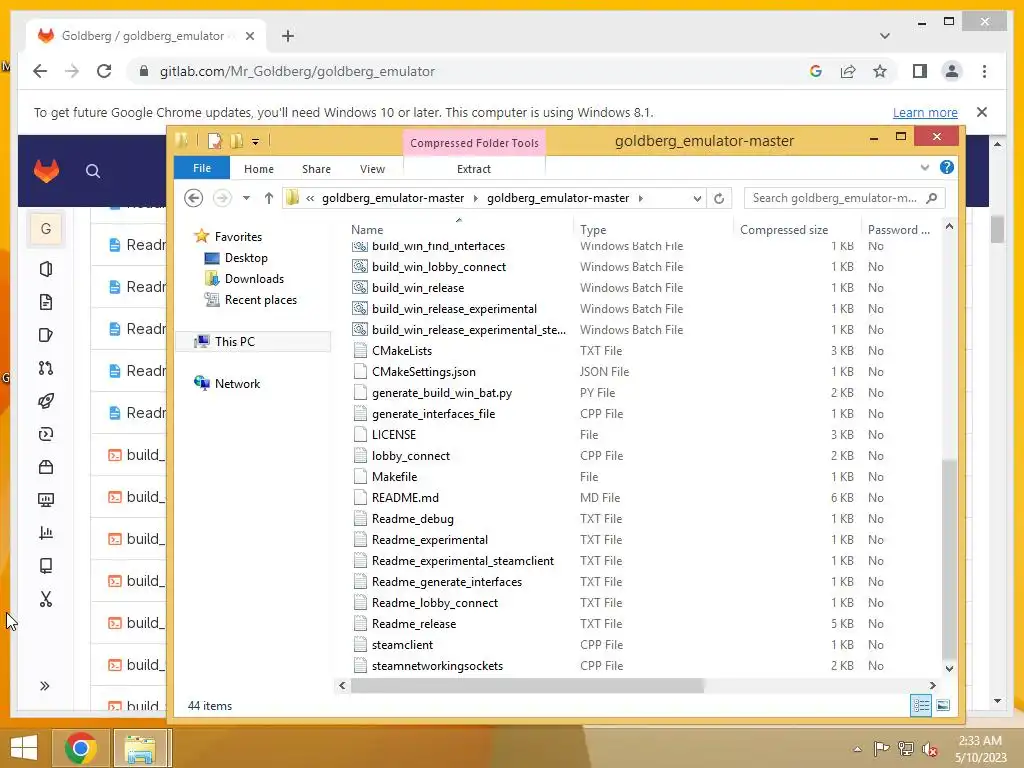
Task: Open the Home ribbon tab
Action: 259,169
